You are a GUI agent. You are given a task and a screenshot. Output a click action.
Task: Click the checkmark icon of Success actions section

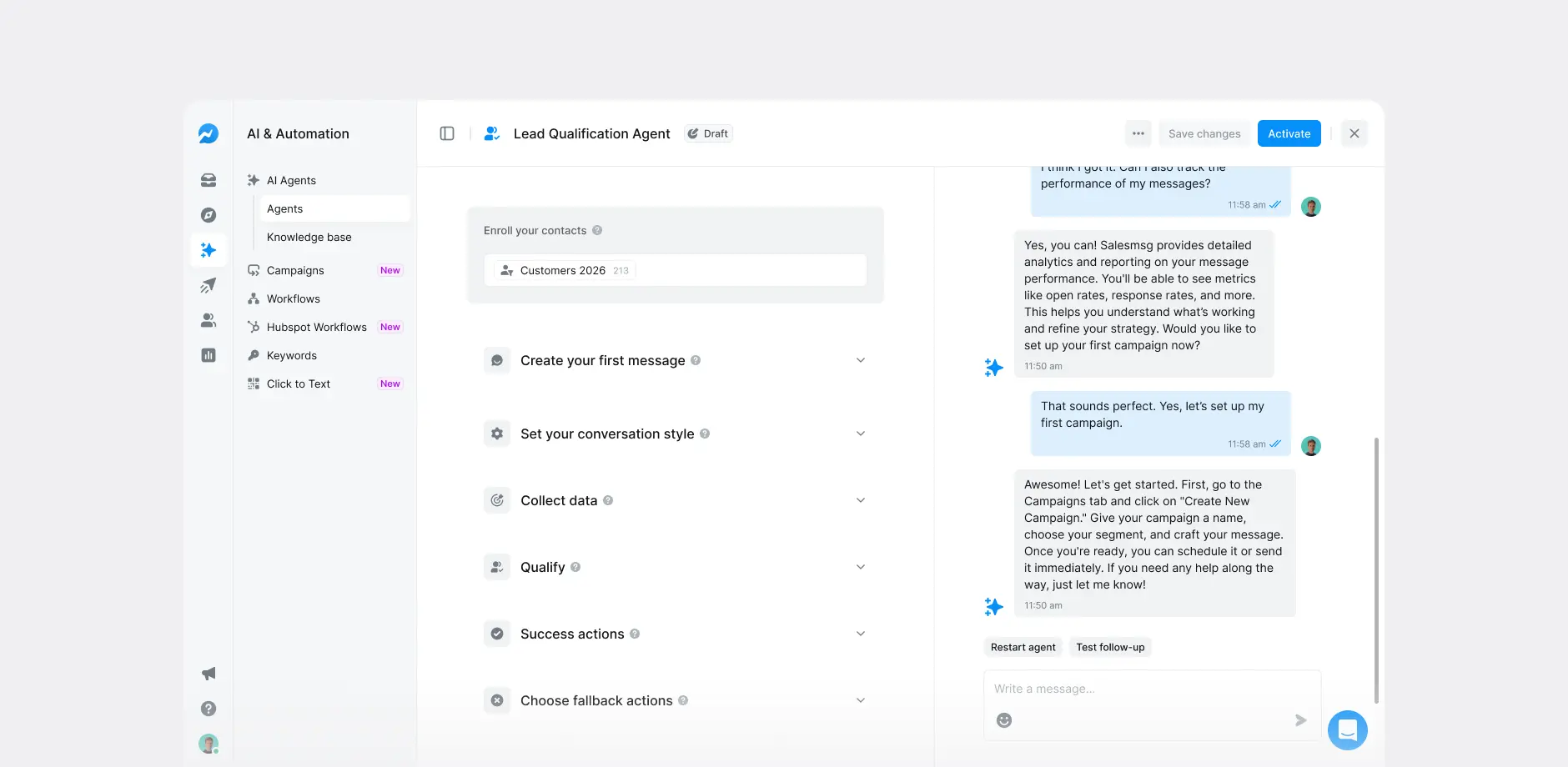click(x=497, y=634)
